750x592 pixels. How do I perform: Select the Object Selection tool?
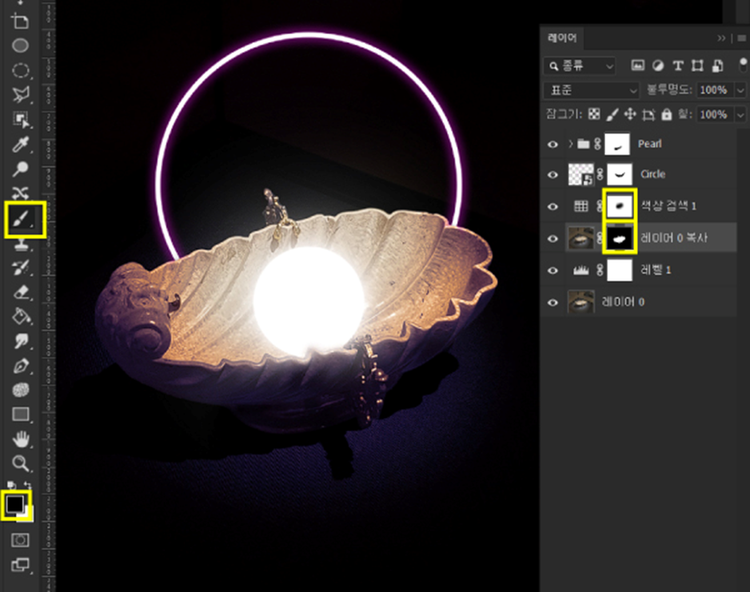pyautogui.click(x=20, y=119)
